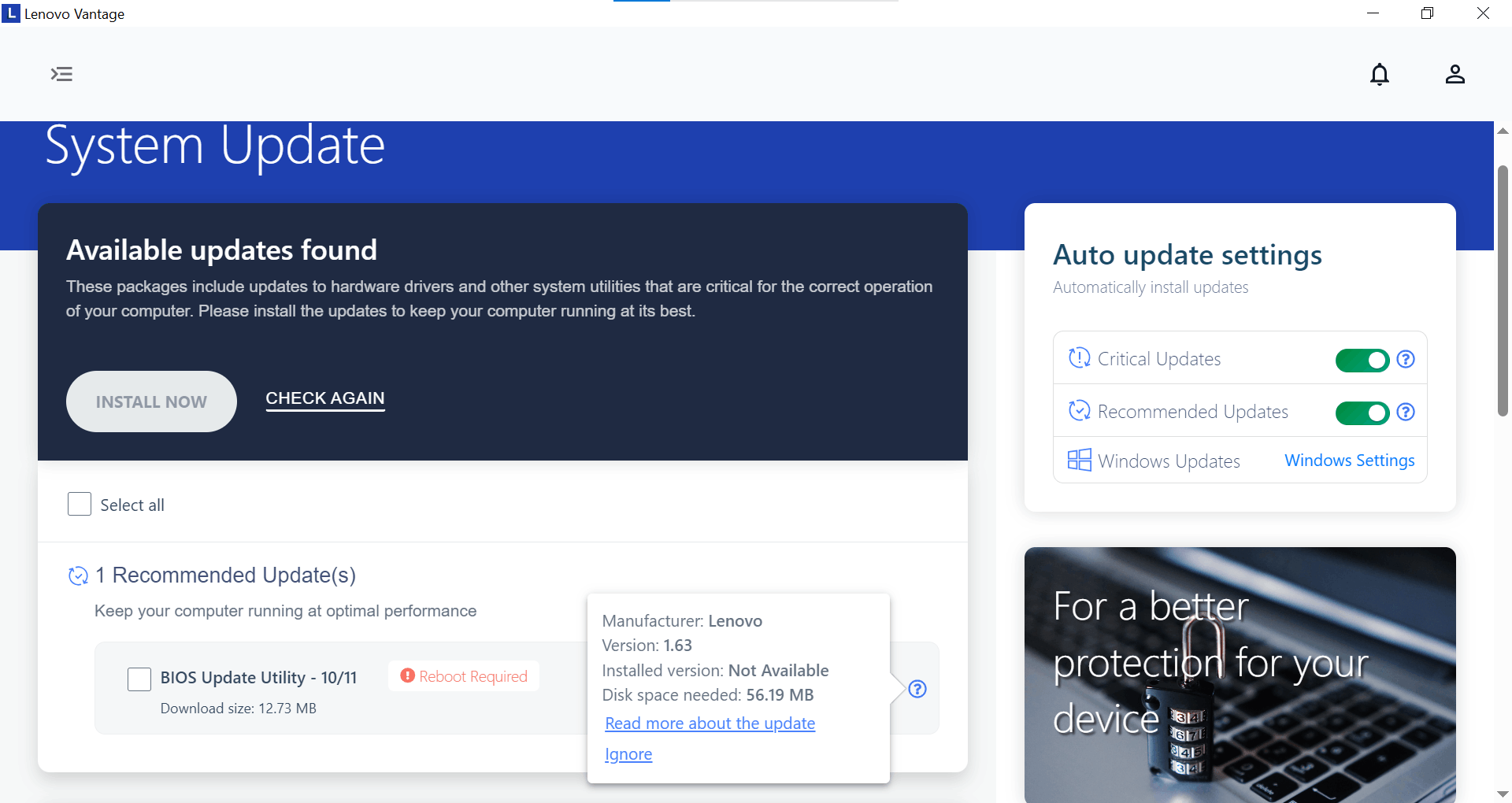Open the notifications bell
Viewport: 1512px width, 803px height.
tap(1380, 74)
